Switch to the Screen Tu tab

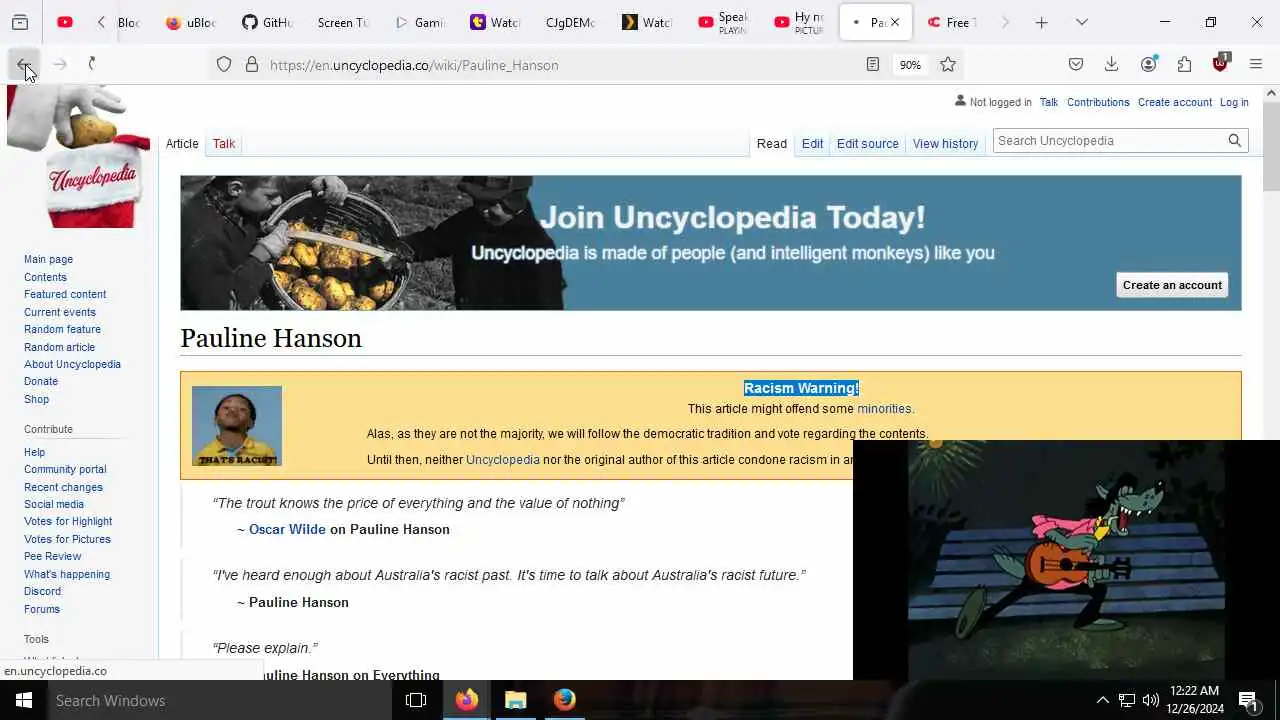click(343, 22)
